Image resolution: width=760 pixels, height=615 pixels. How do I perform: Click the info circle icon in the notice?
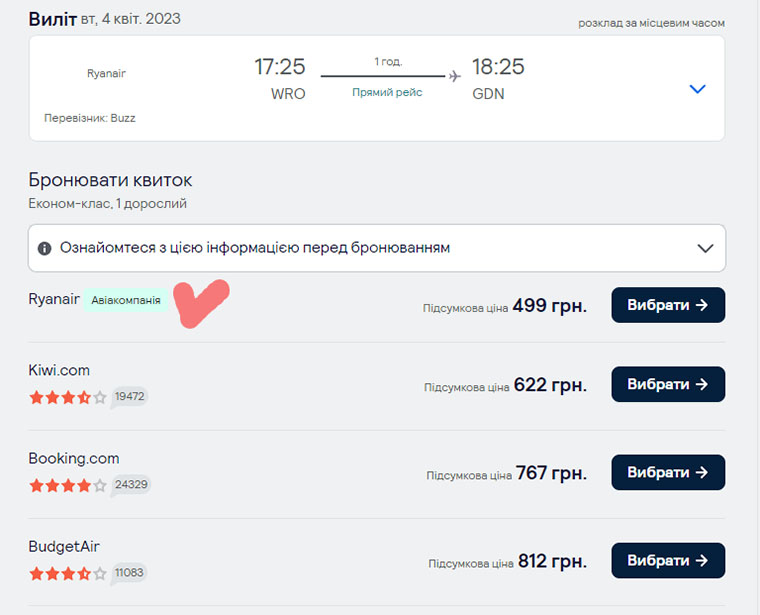[x=45, y=248]
